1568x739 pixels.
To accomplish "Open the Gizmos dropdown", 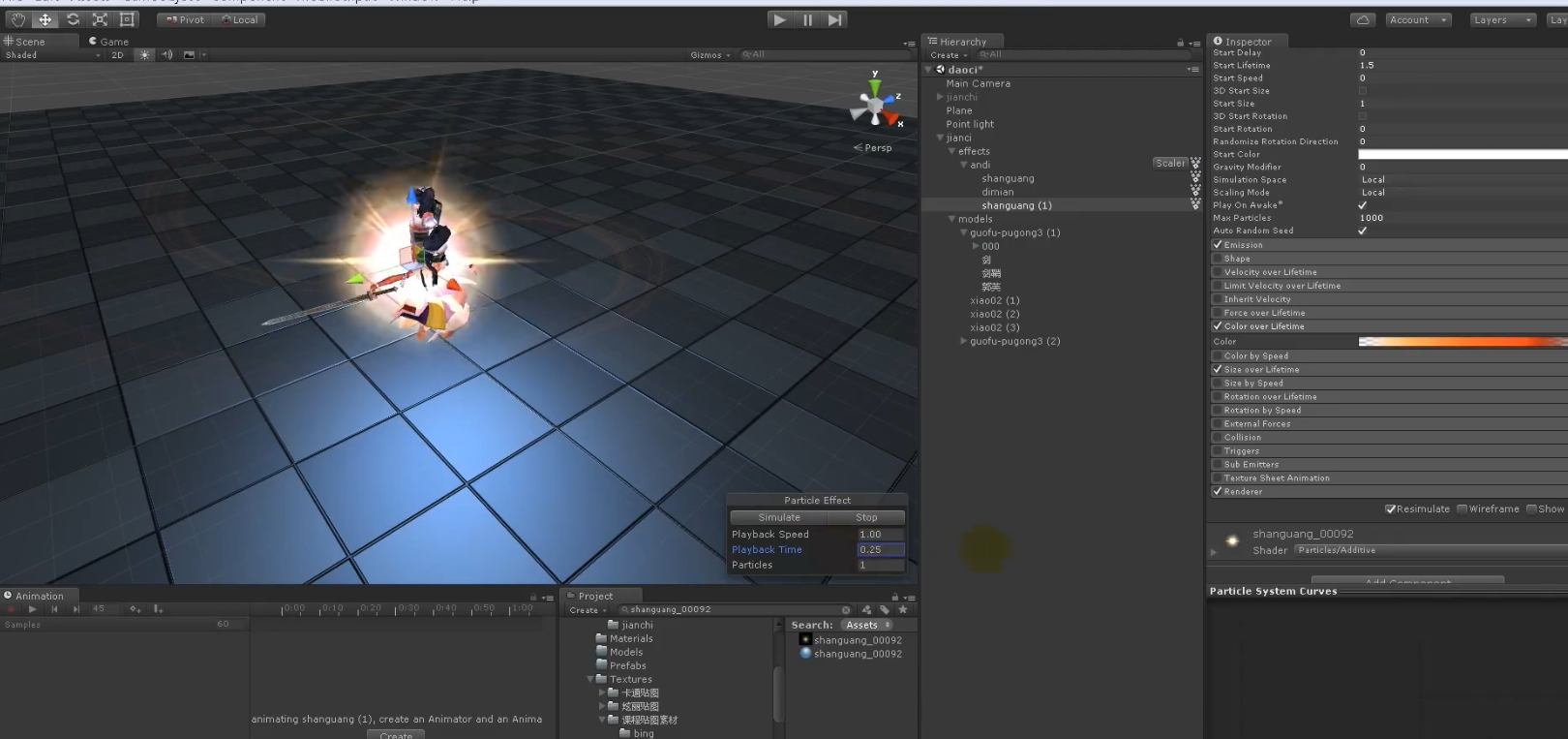I will (710, 55).
